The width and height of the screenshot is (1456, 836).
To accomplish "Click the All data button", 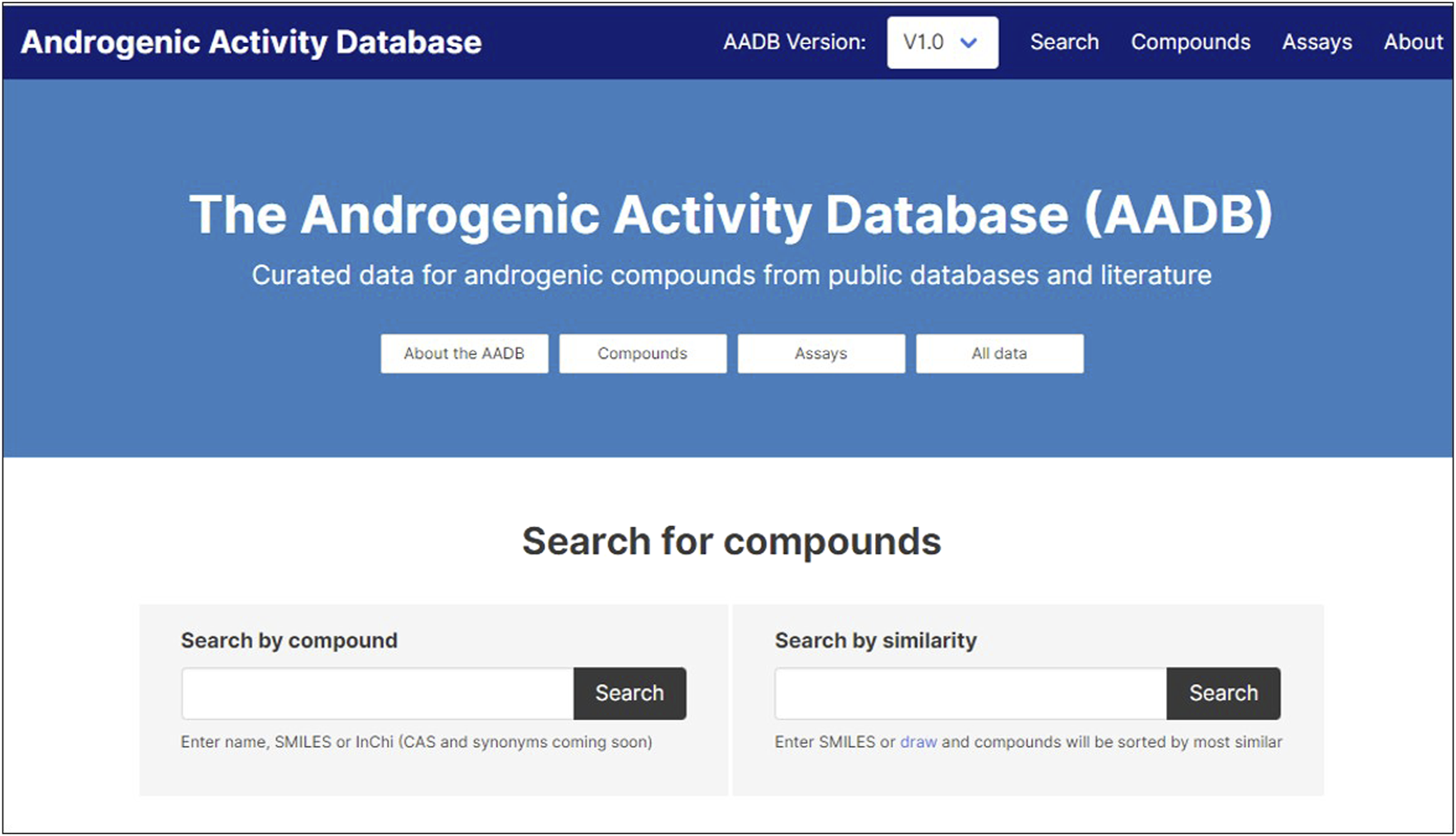I will pyautogui.click(x=999, y=353).
